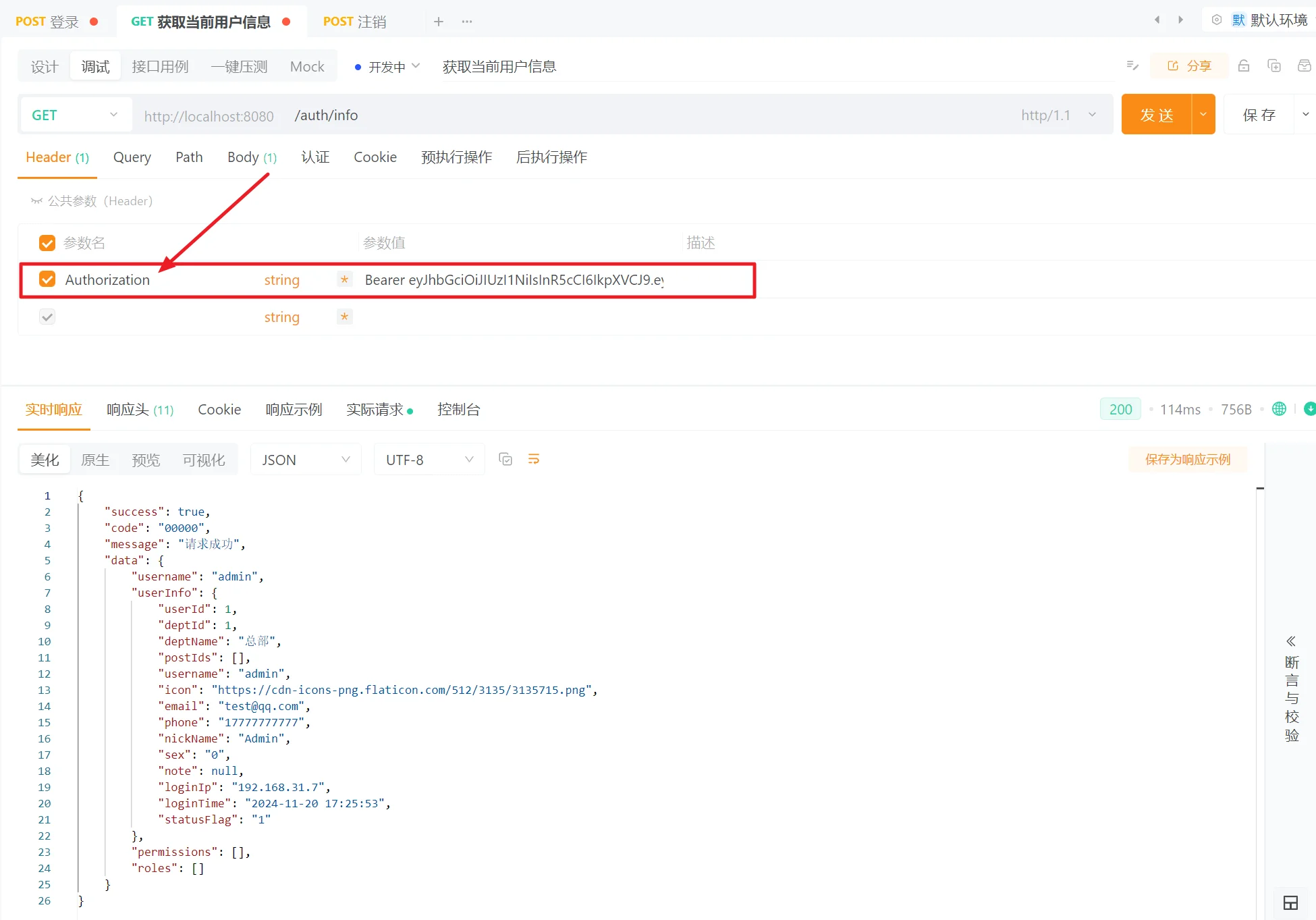
Task: Switch to the Query parameters tab
Action: click(x=132, y=157)
